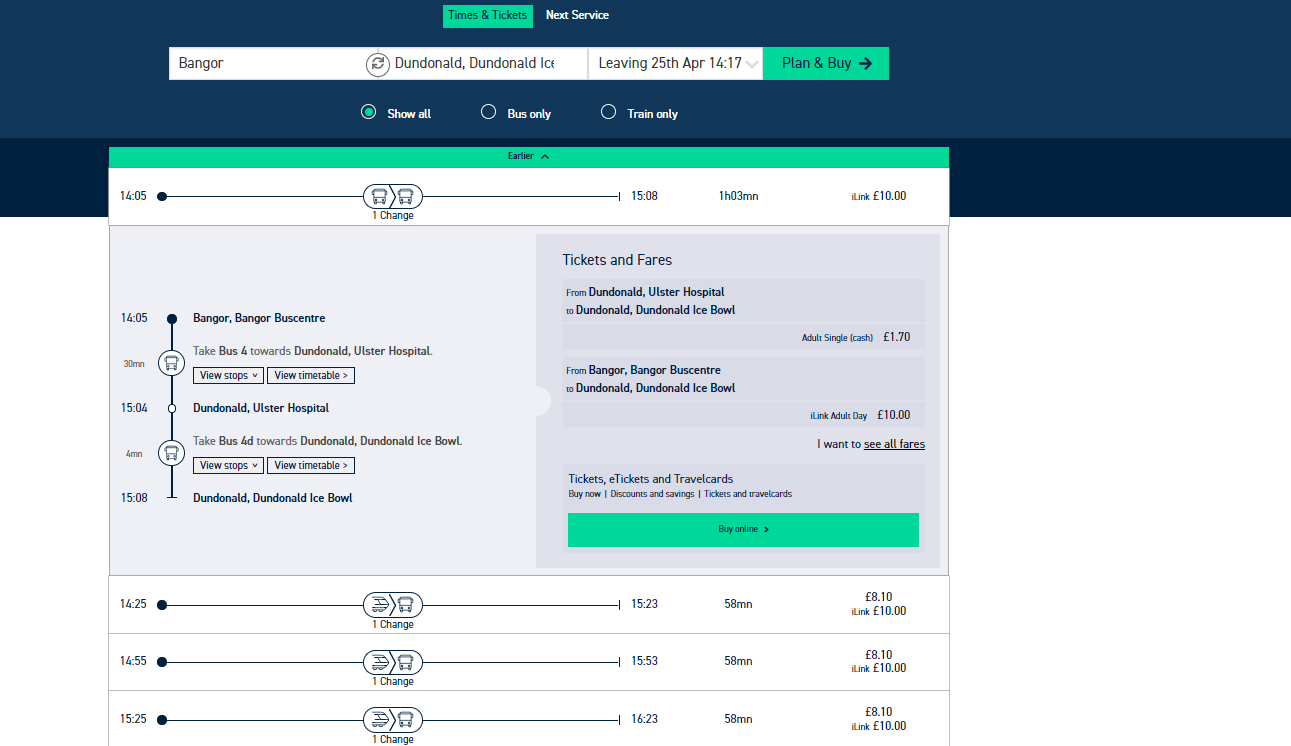Click the 1 Change bus icons on the 14:05 journey
This screenshot has width=1291, height=746.
[392, 196]
